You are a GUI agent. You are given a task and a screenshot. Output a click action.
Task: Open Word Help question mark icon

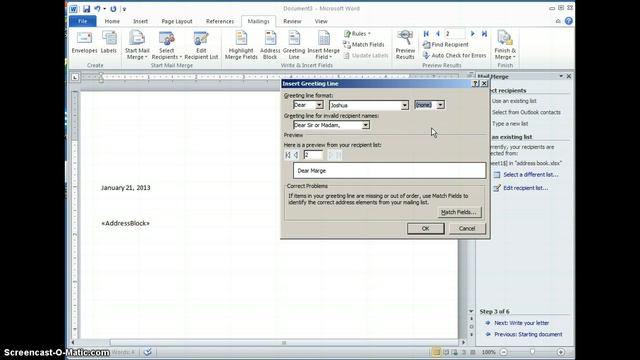point(569,21)
